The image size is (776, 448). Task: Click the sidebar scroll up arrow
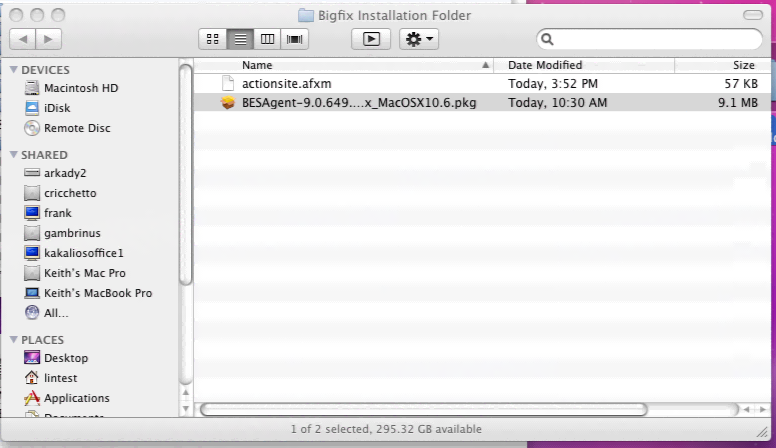click(186, 393)
